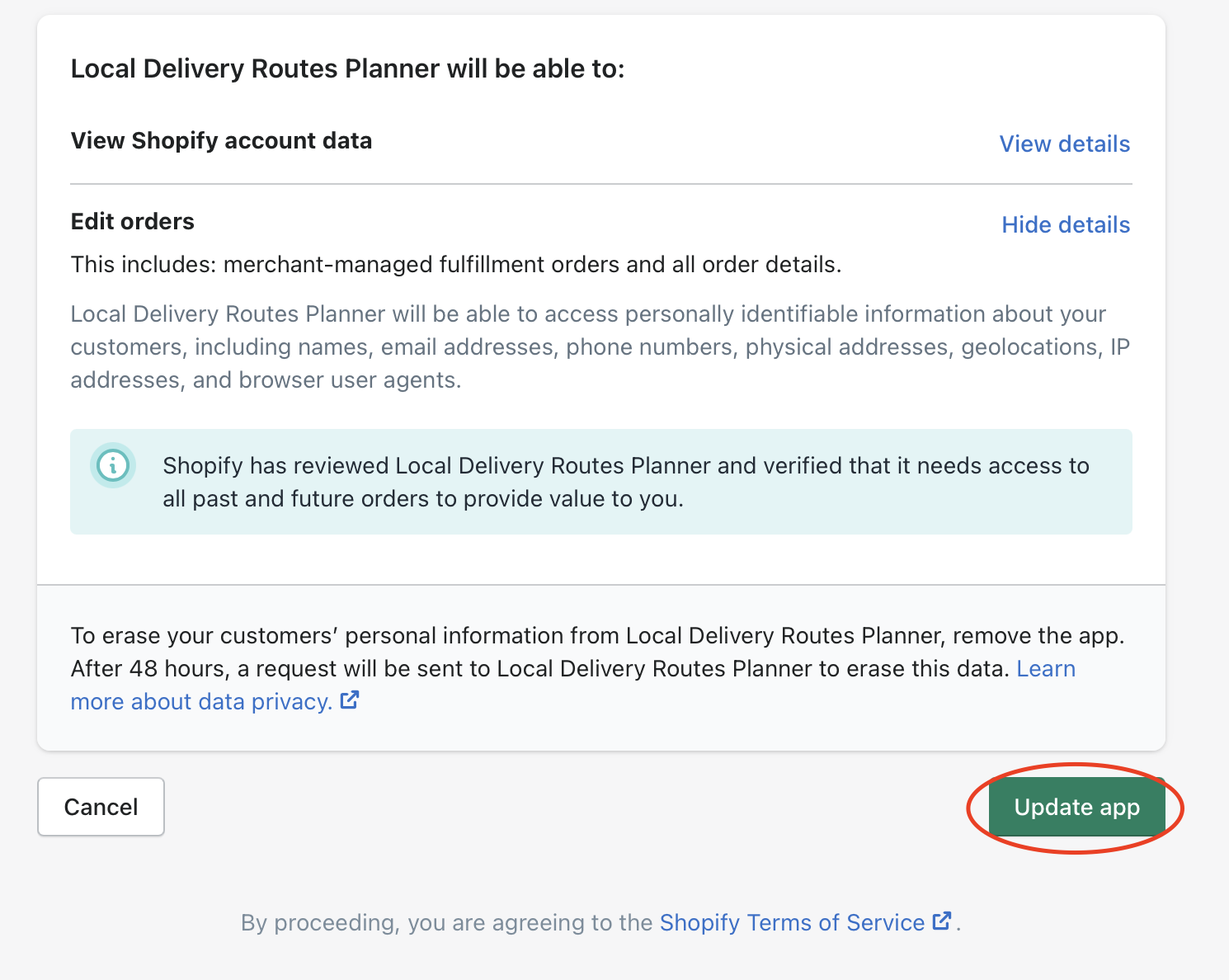1229x980 pixels.
Task: Click the View Shopify account data heading
Action: pos(221,140)
